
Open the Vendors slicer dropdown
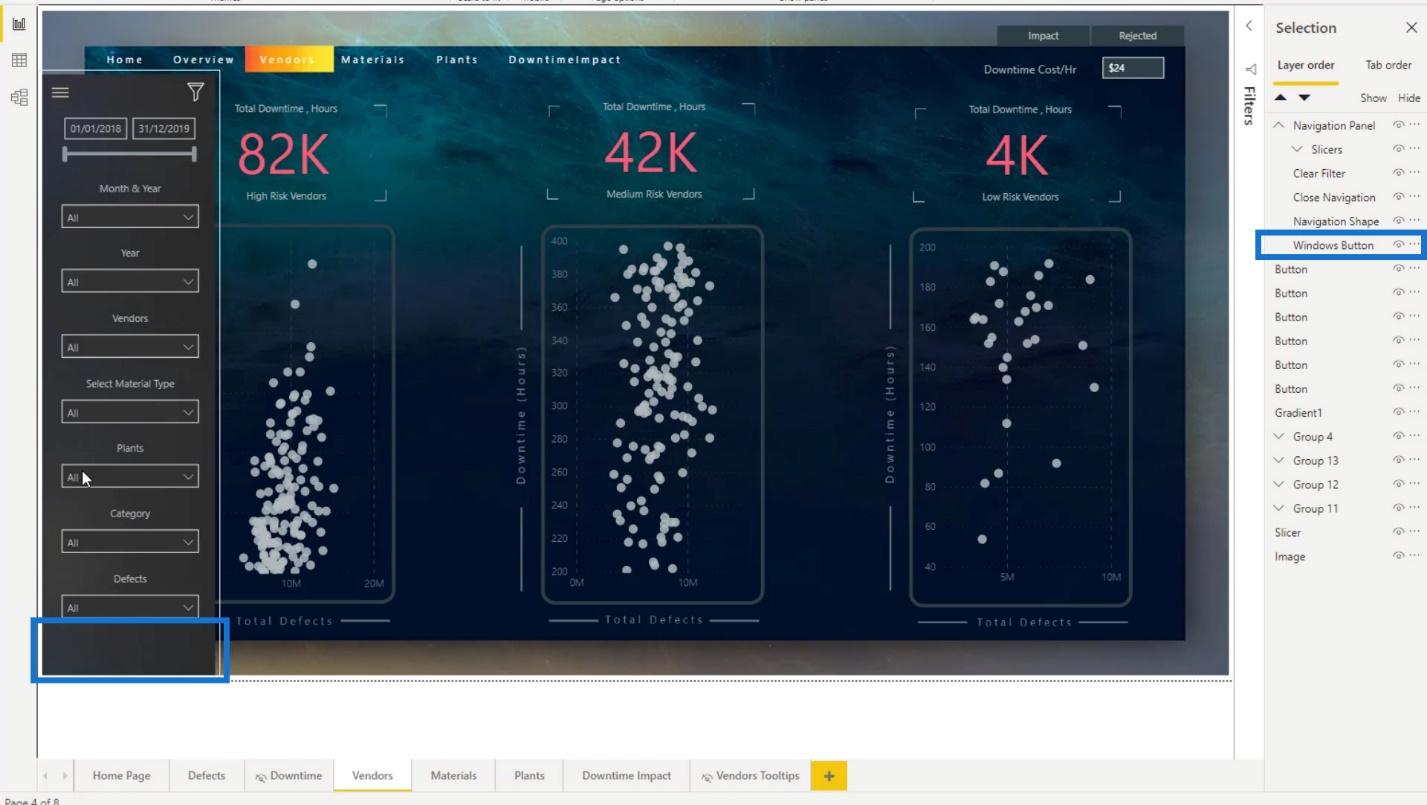point(130,347)
